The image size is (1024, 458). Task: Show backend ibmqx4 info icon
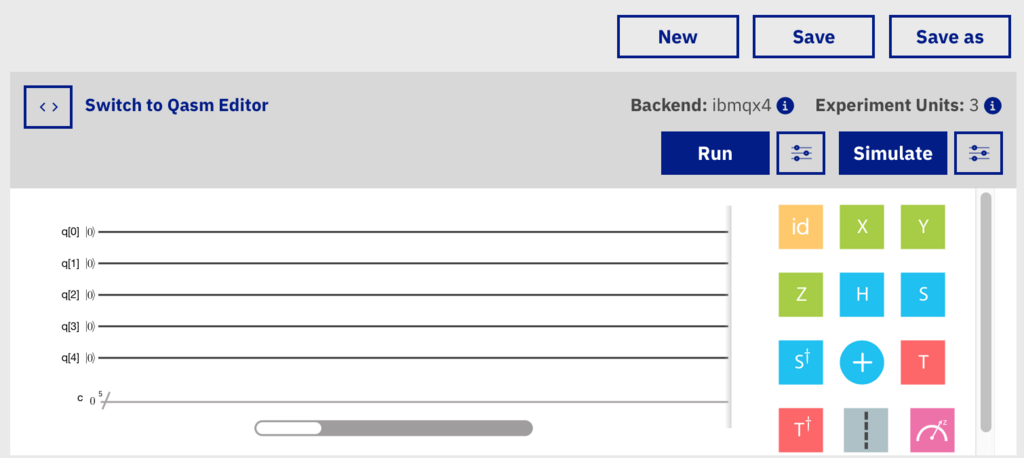786,105
